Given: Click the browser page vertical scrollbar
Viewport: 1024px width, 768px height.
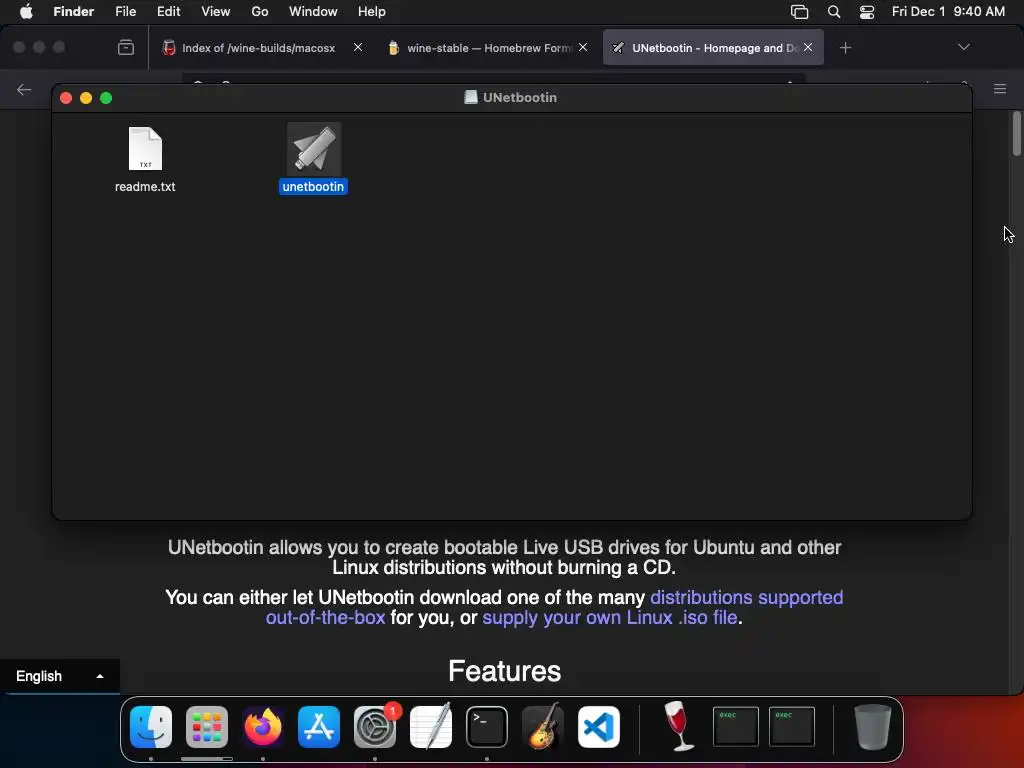Looking at the screenshot, I should (x=1016, y=135).
